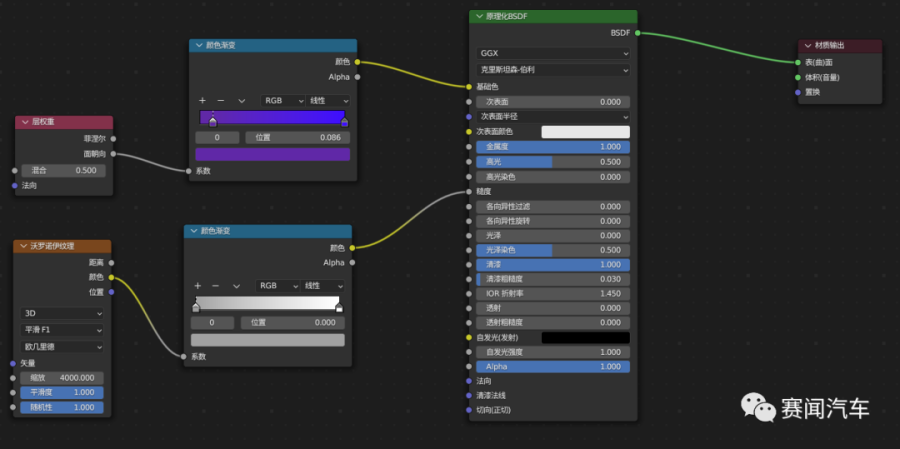Screen dimensions: 900x449
Task: Click the minus icon on the grayscale color ramp
Action: [x=215, y=286]
